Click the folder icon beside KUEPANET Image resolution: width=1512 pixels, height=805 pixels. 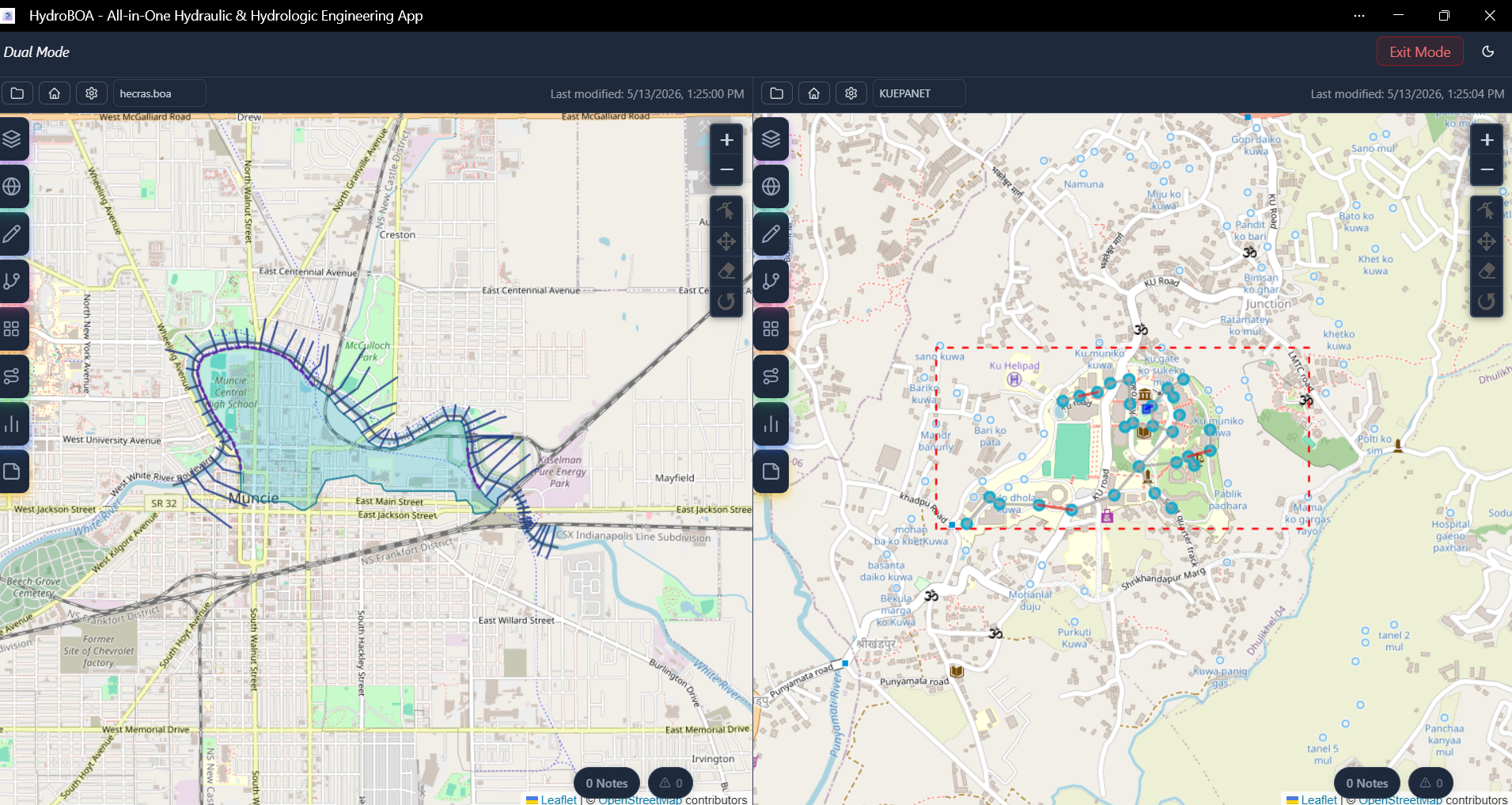tap(777, 93)
